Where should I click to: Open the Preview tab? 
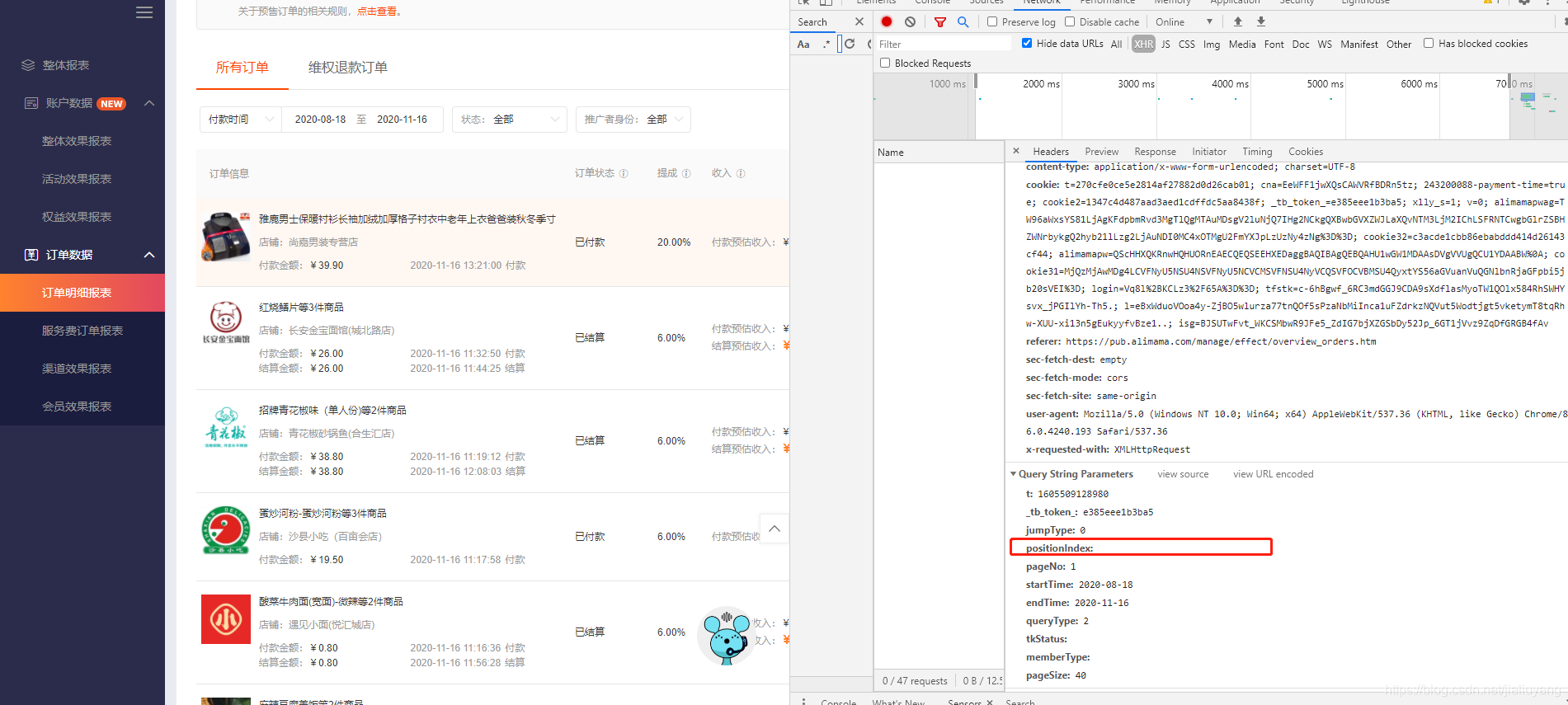(x=1102, y=152)
